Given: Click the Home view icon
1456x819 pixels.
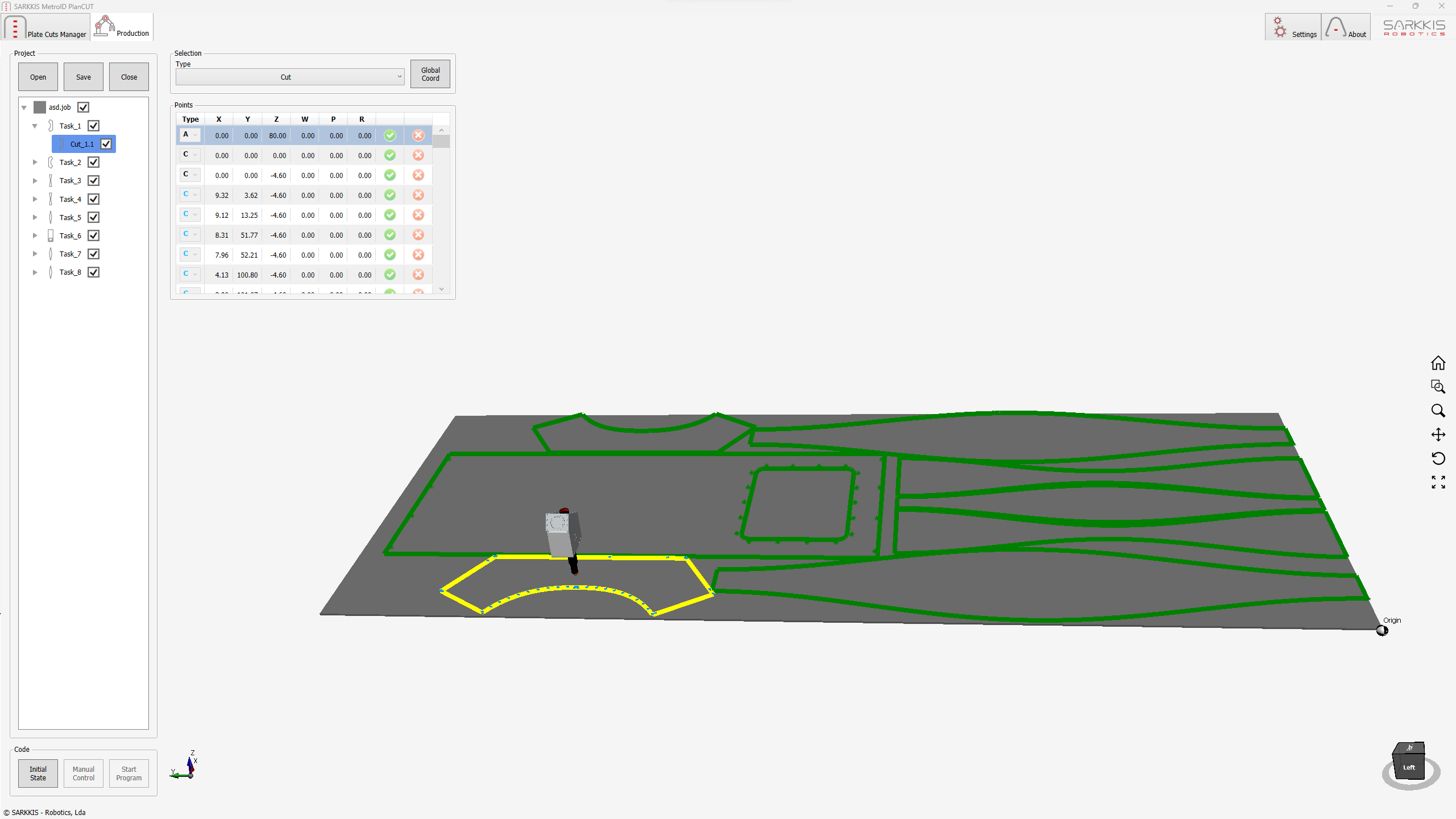Looking at the screenshot, I should point(1438,363).
